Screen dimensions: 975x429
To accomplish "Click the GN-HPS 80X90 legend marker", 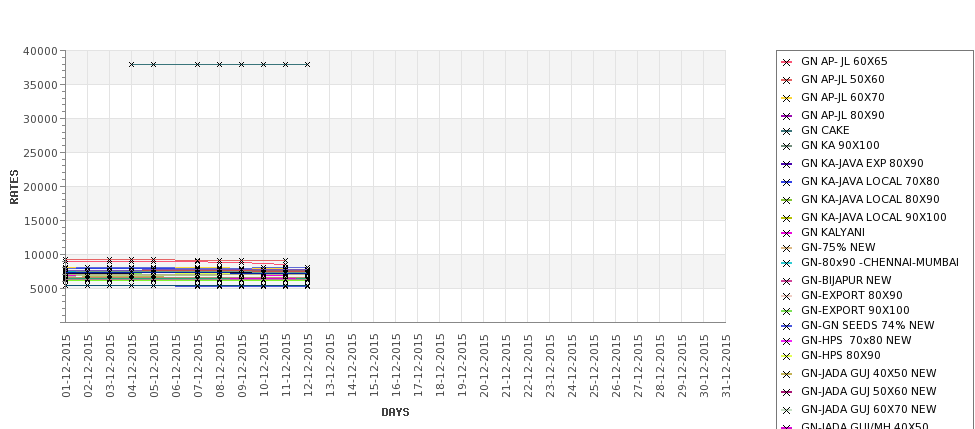I will [x=787, y=356].
